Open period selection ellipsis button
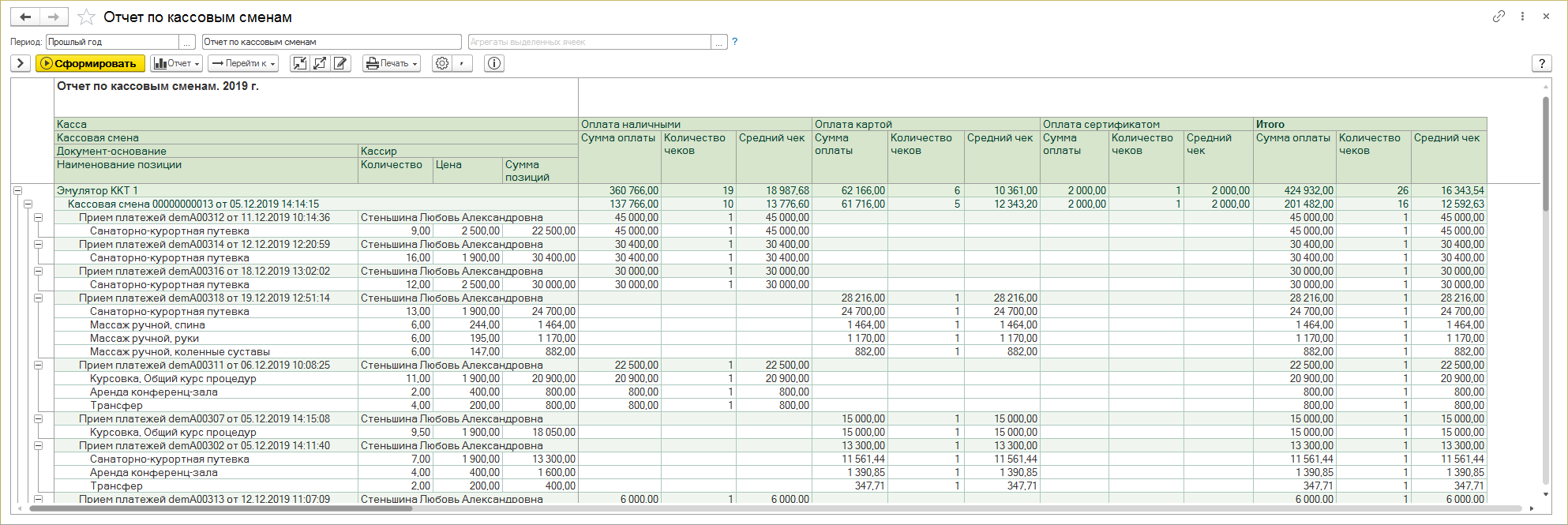 click(x=187, y=42)
